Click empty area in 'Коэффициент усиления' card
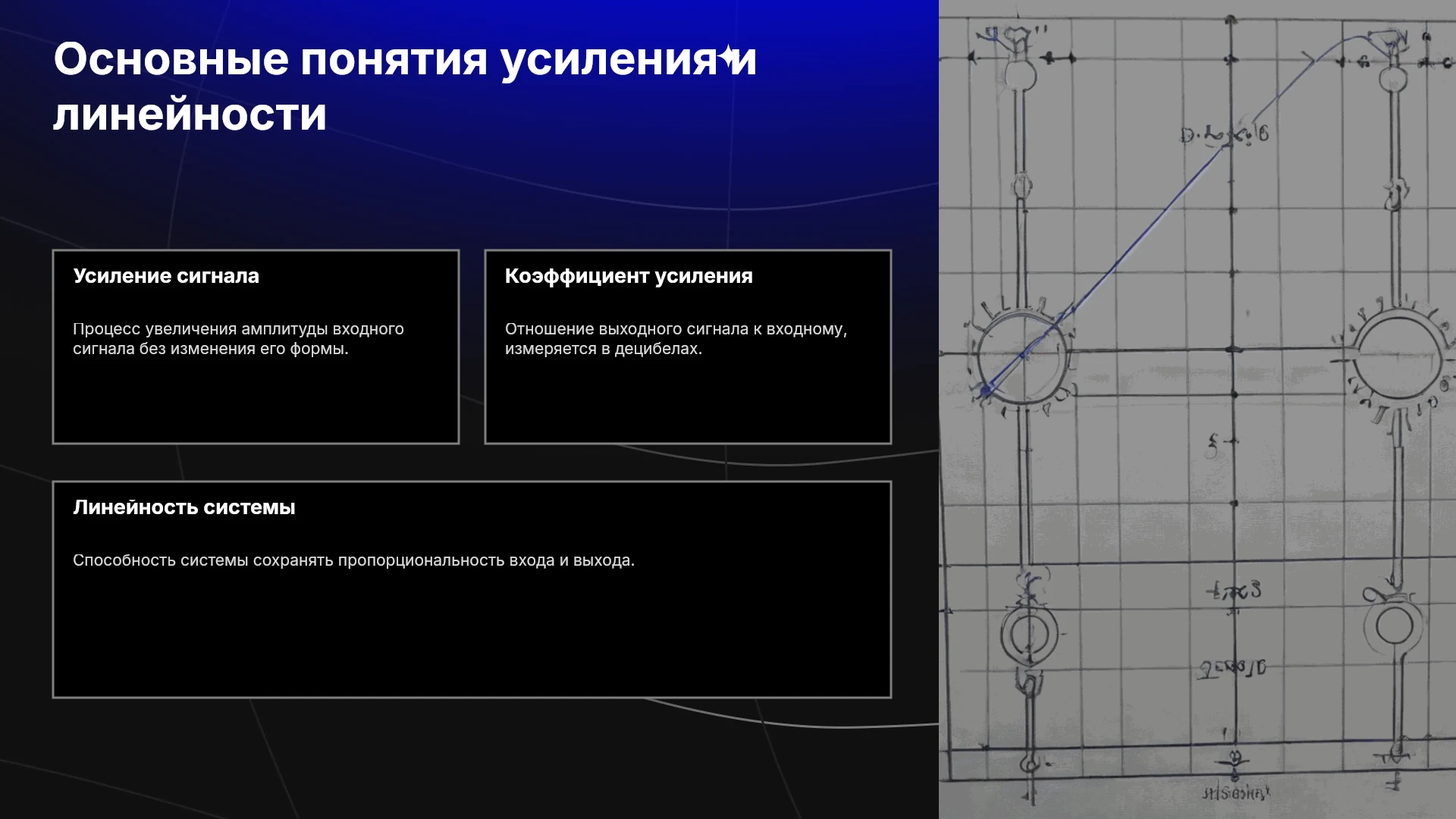 tap(688, 402)
